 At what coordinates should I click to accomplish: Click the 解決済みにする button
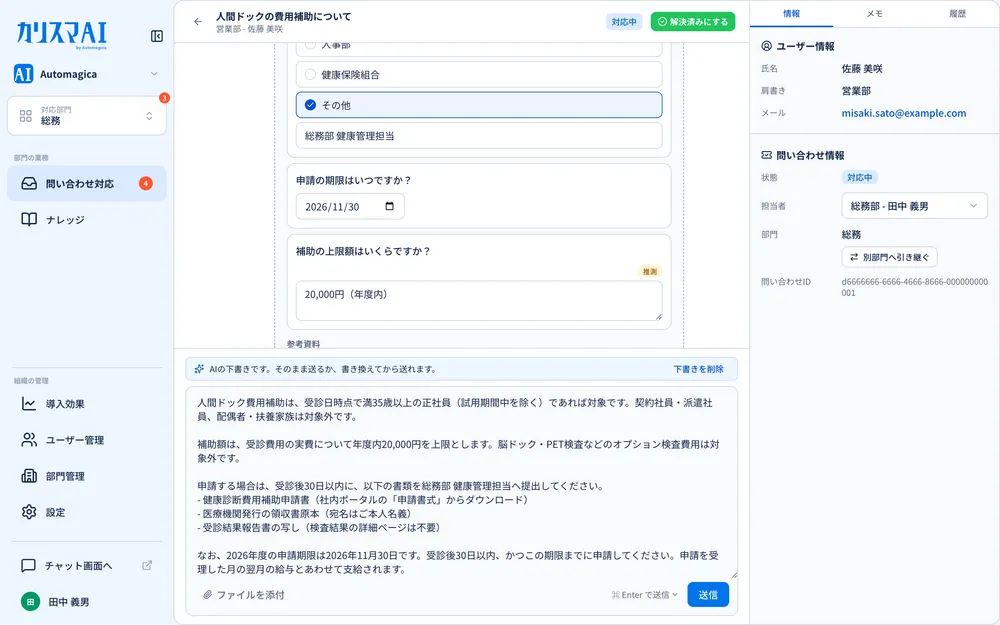click(x=693, y=22)
